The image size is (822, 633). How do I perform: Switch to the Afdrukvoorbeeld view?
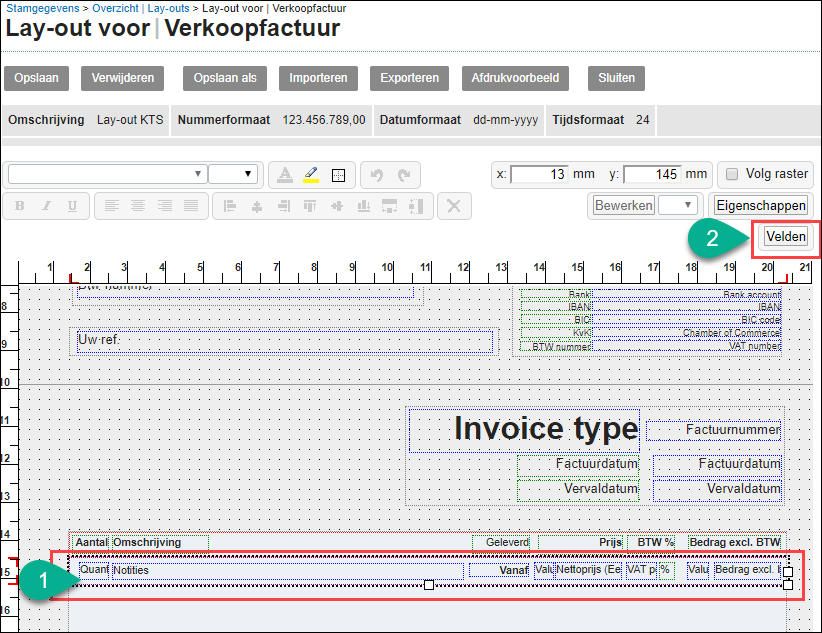pos(515,78)
